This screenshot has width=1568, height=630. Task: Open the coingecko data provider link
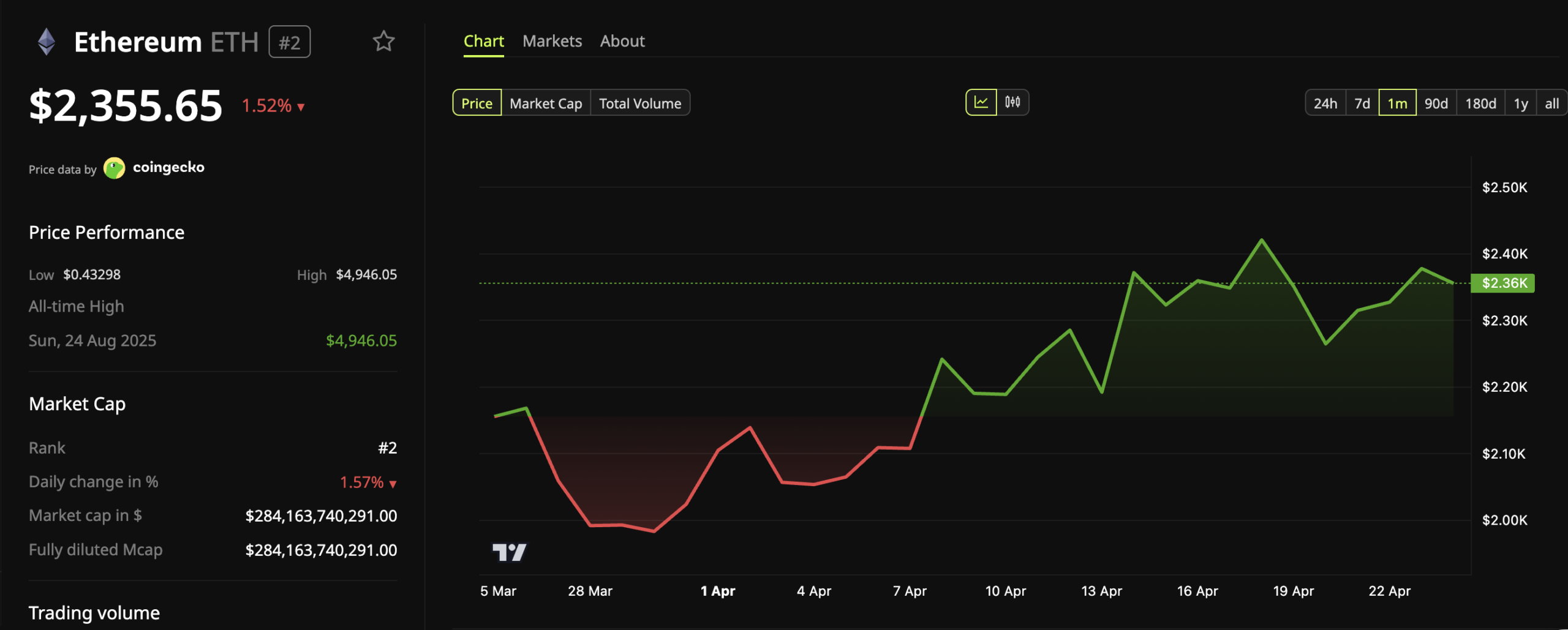coord(168,167)
